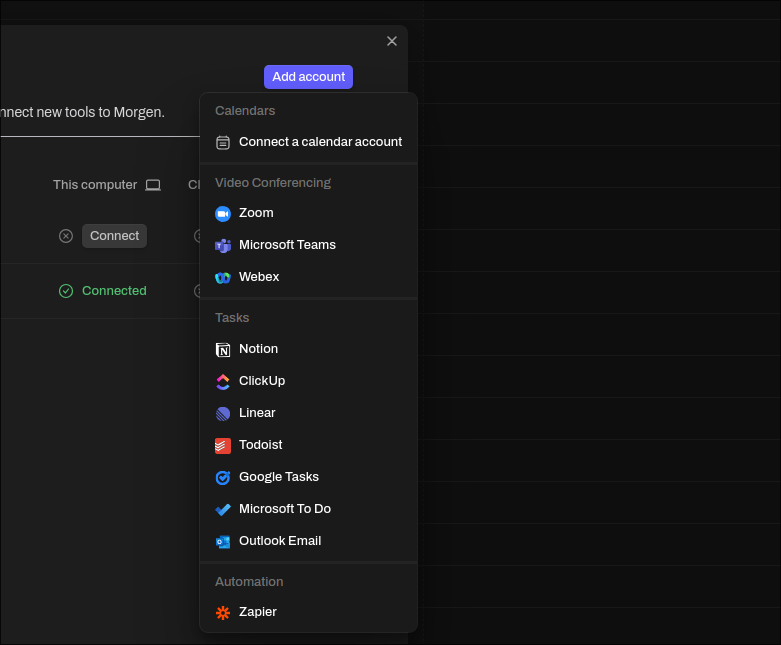Select Outlook Email from the Tasks list
The height and width of the screenshot is (645, 781).
pos(280,541)
